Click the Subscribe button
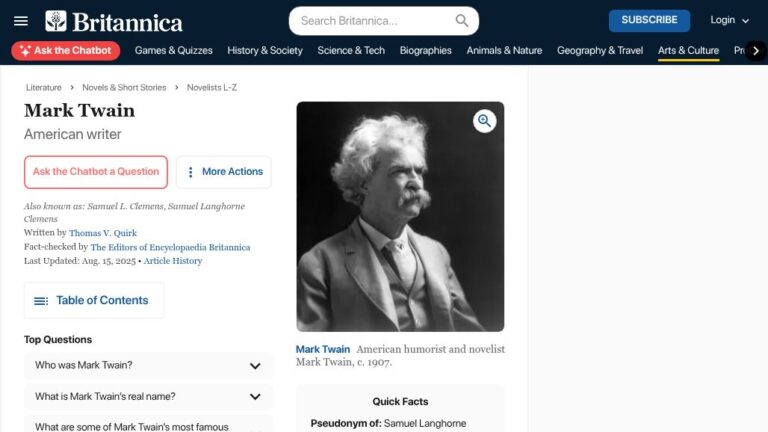This screenshot has height=432, width=768. (649, 21)
